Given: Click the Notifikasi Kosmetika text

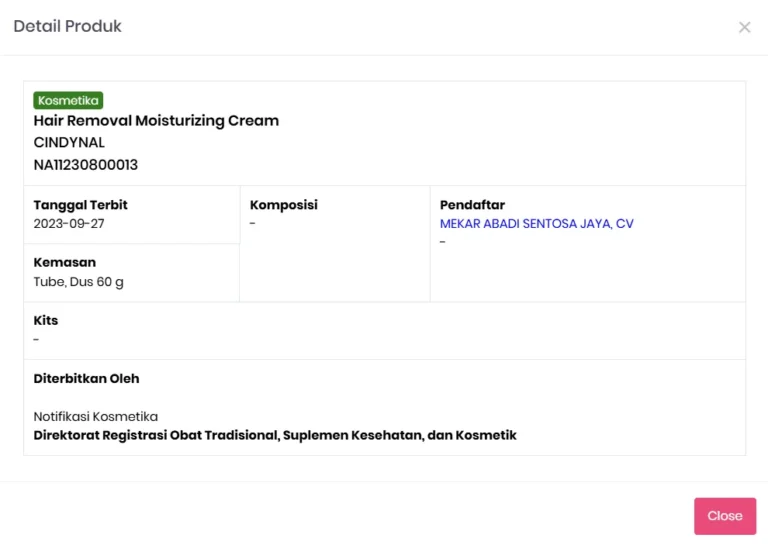Looking at the screenshot, I should point(96,417).
